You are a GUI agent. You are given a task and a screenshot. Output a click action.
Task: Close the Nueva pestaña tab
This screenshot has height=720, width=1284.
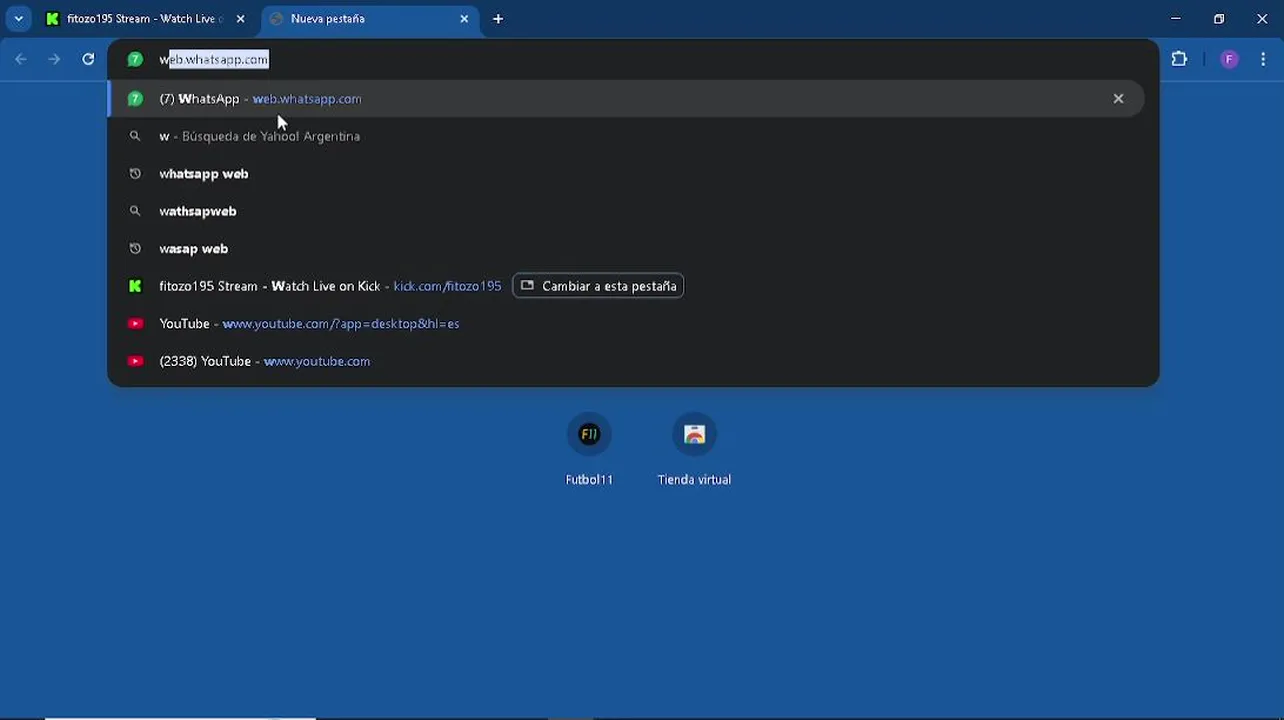(464, 19)
